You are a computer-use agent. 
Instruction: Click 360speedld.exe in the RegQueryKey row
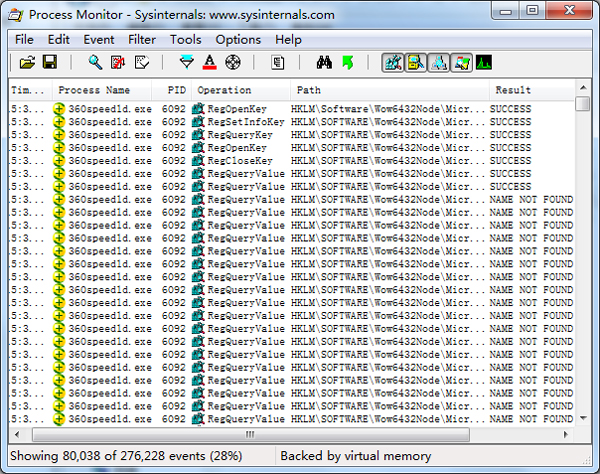[x=110, y=135]
